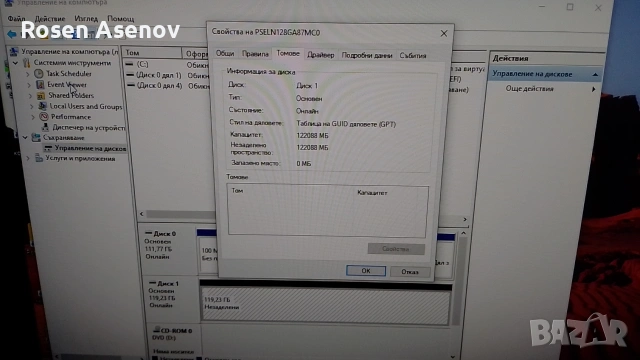Click right arrow of volume list scrollbar
The image size is (640, 360).
tap(465, 219)
